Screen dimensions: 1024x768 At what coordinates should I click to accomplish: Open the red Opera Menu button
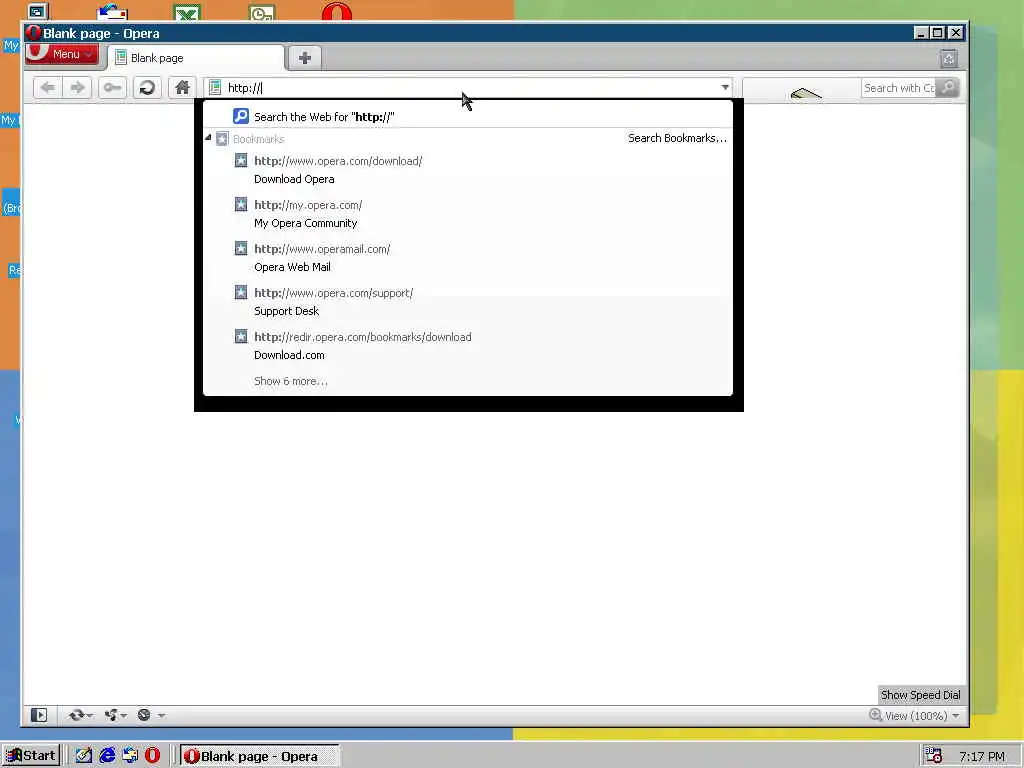coord(61,54)
